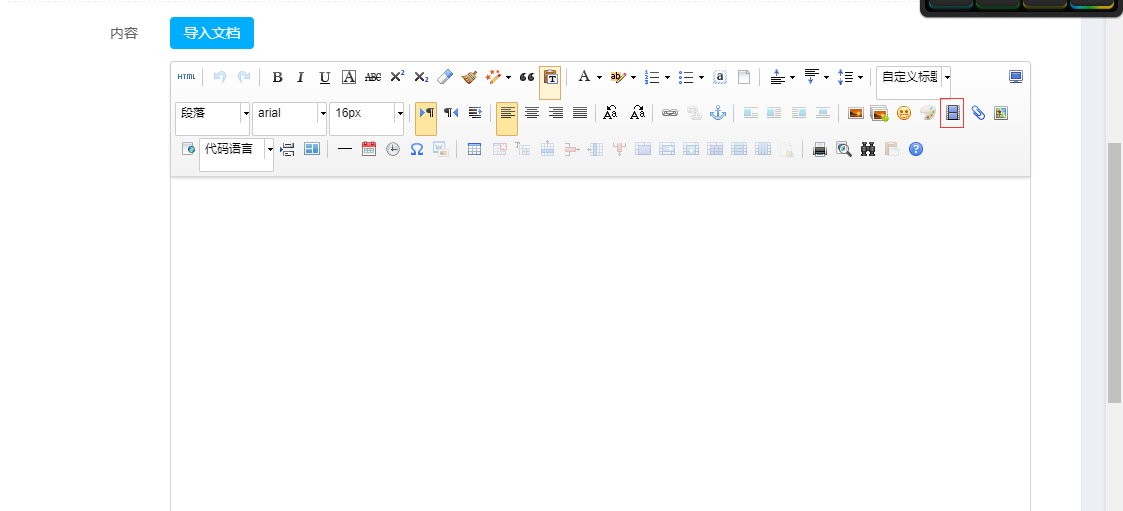Toggle italic formatting

pyautogui.click(x=301, y=77)
